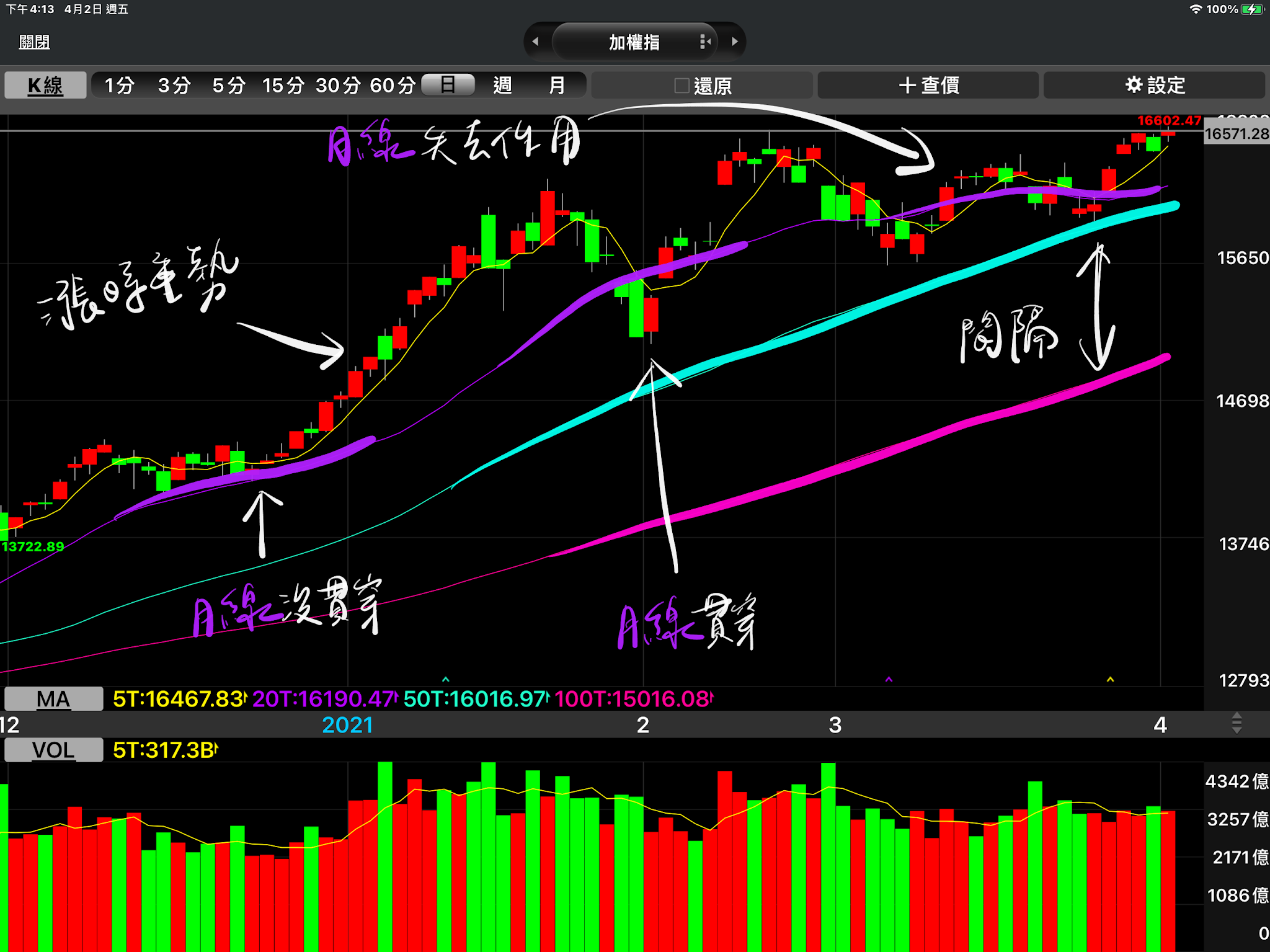Tap the 15650 price axis label
The height and width of the screenshot is (952, 1270).
pyautogui.click(x=1243, y=258)
